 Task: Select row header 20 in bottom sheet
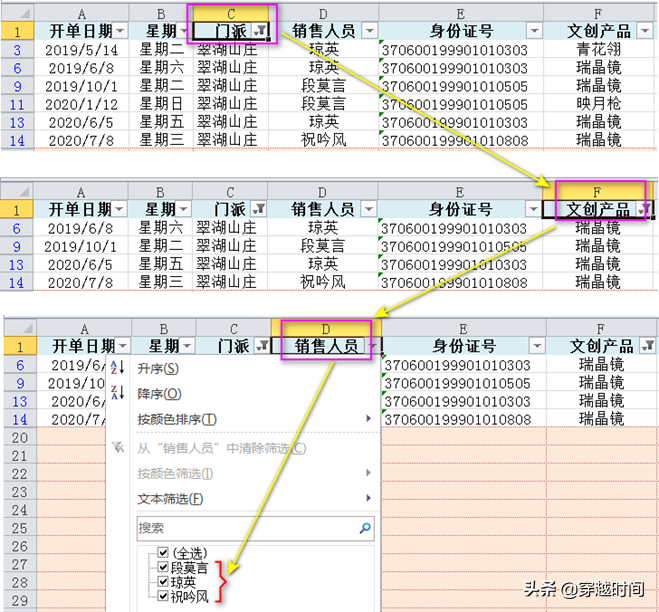(x=20, y=437)
